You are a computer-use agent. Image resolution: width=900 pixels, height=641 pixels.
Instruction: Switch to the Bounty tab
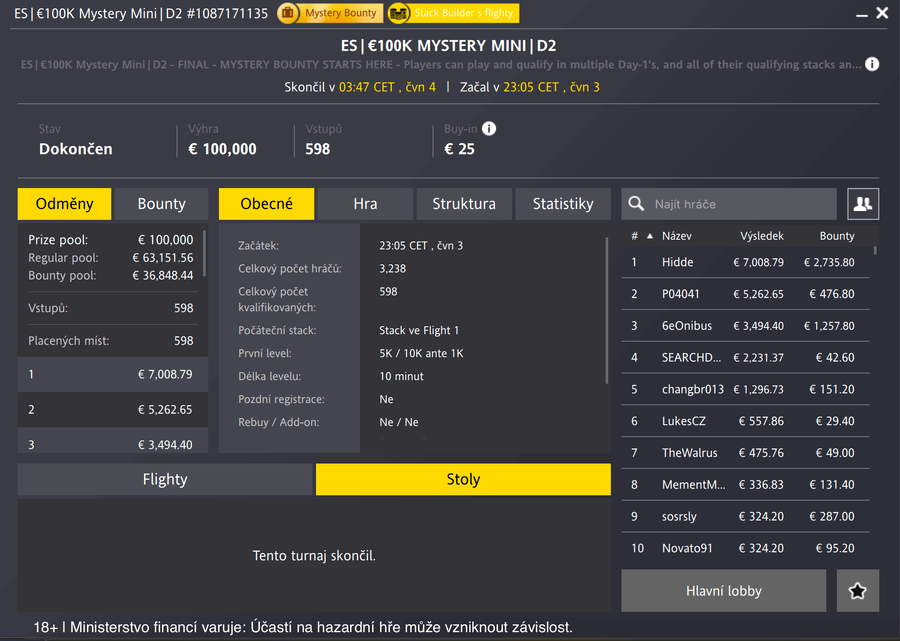[161, 204]
